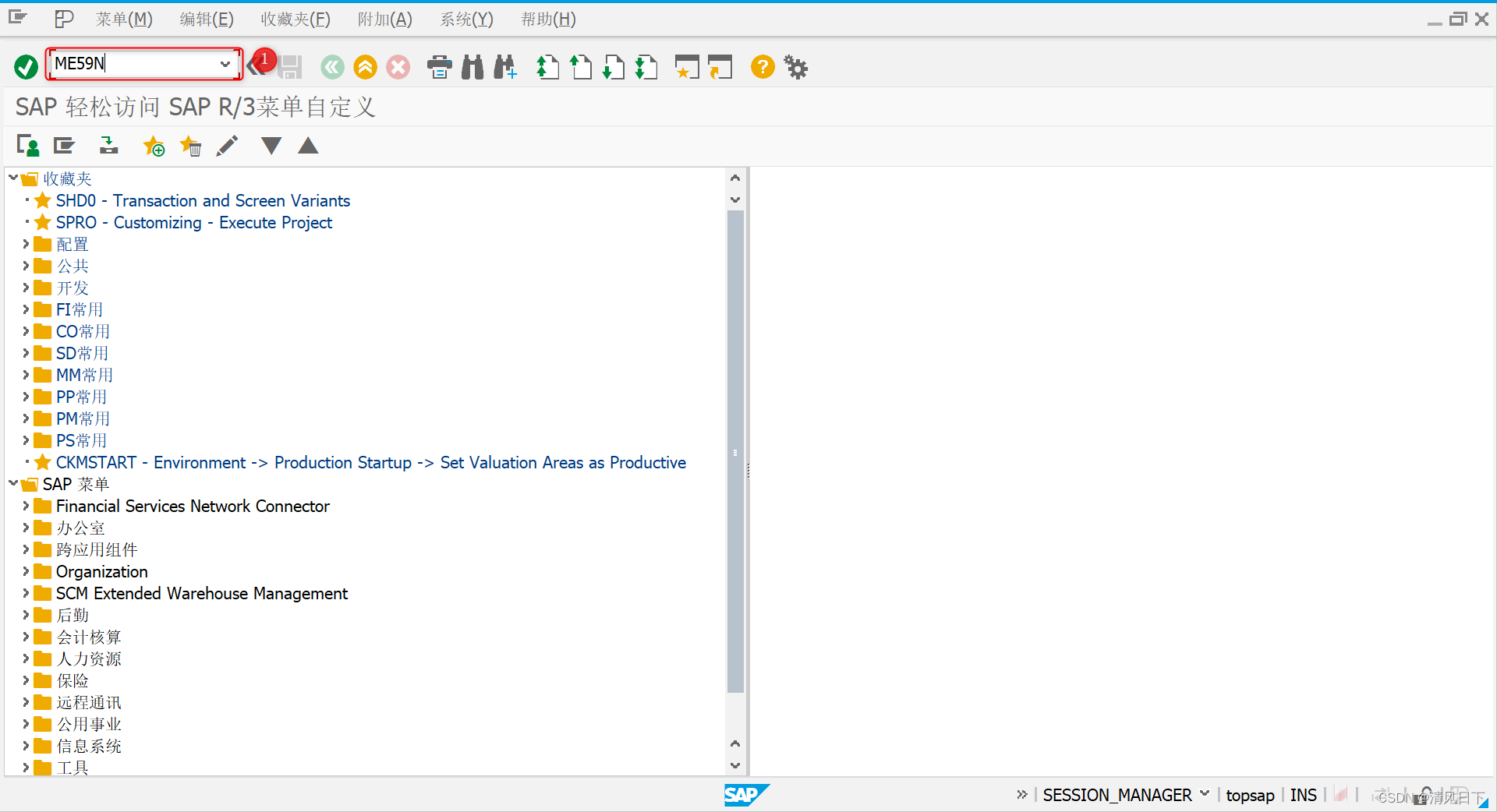Click the Last Page icon
Viewport: 1497px width, 812px height.
[646, 67]
